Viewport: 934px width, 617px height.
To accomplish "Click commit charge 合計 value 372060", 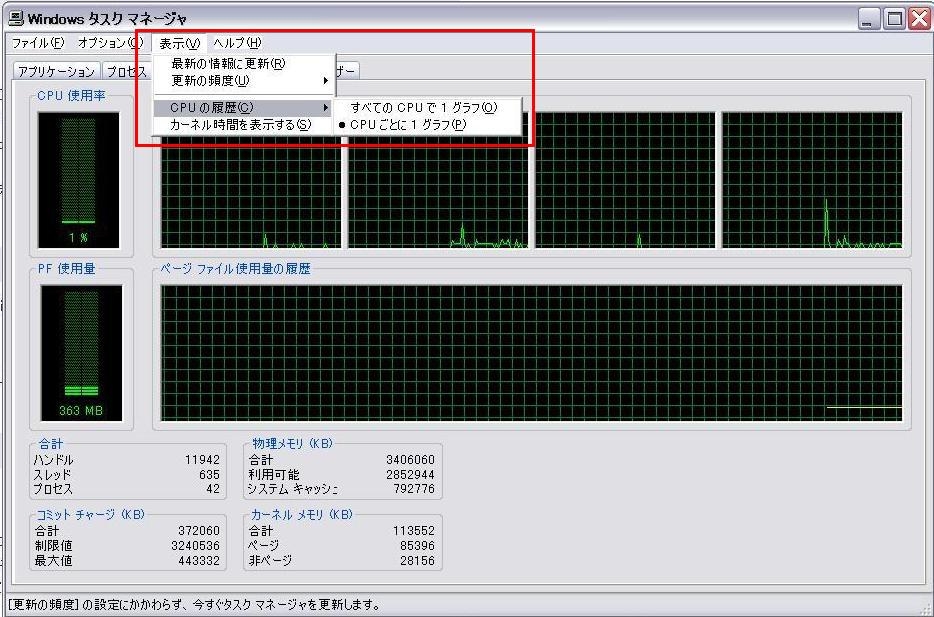I will (x=198, y=531).
